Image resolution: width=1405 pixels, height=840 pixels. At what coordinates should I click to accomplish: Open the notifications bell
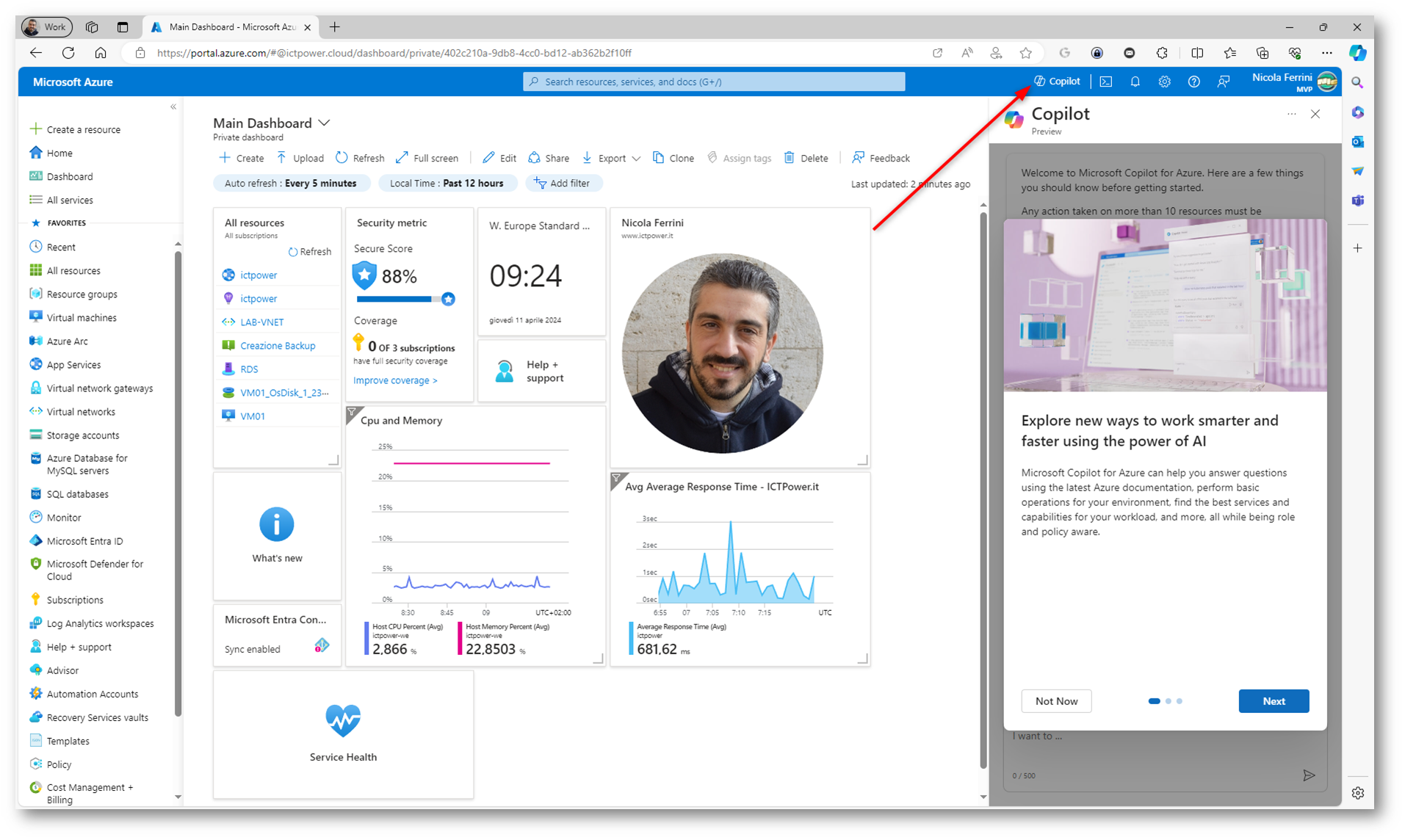click(1135, 82)
